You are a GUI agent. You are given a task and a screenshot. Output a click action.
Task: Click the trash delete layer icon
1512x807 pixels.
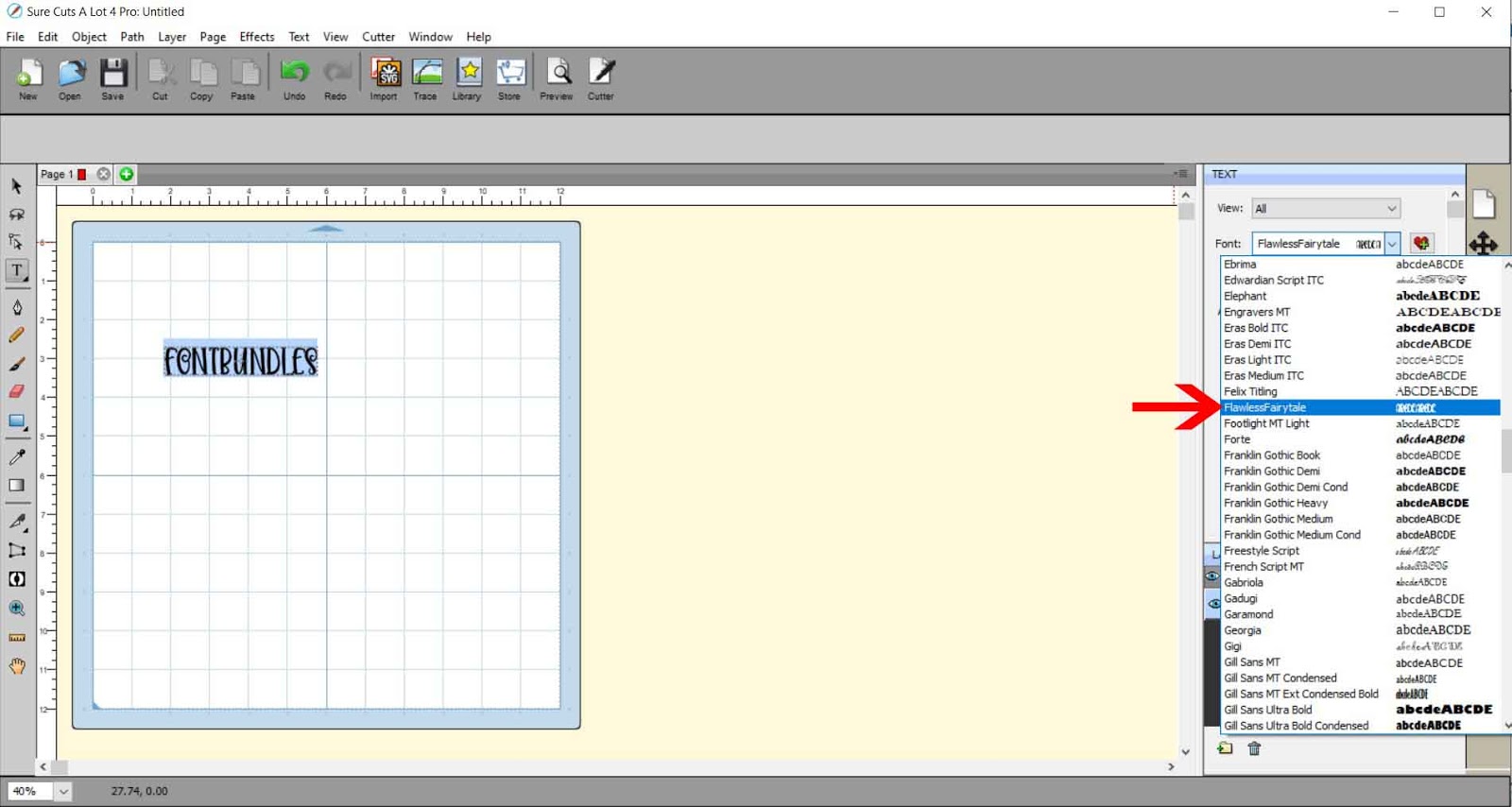click(1254, 748)
